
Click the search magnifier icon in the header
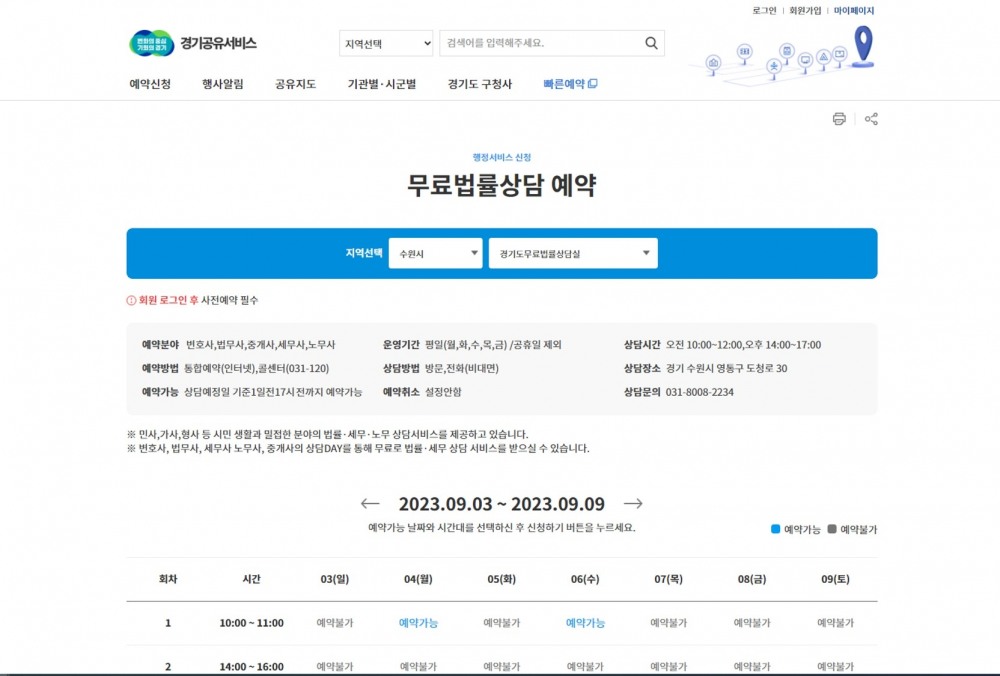pyautogui.click(x=649, y=43)
